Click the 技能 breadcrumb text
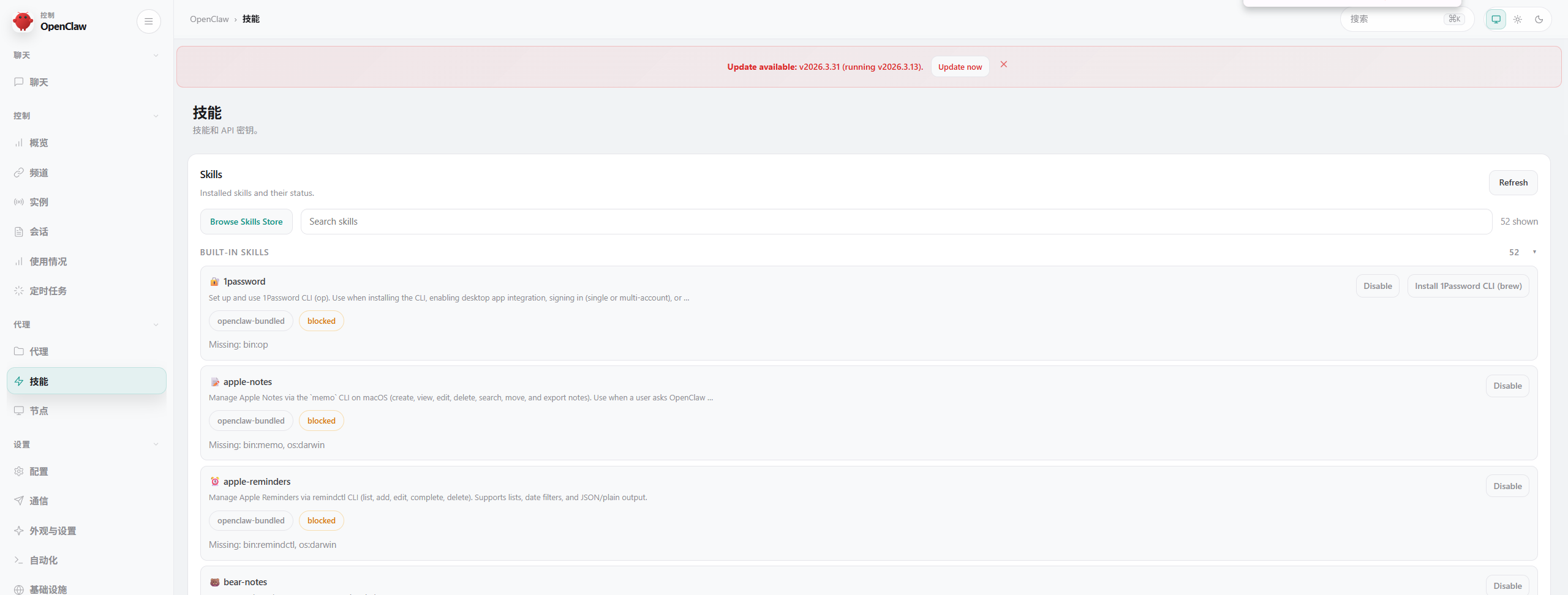The height and width of the screenshot is (595, 1568). click(251, 19)
